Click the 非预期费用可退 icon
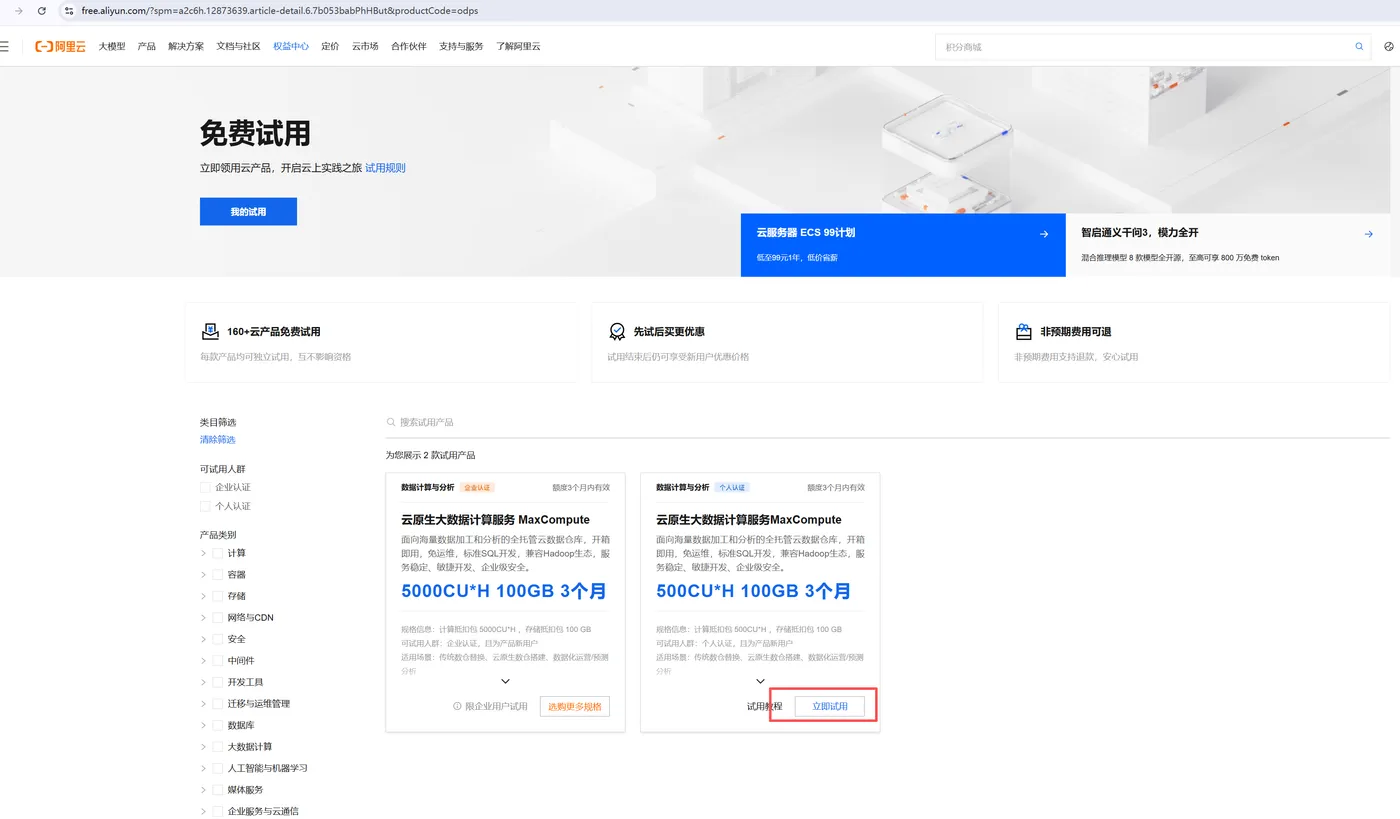Screen dimensions: 1400x819 click(x=1024, y=331)
